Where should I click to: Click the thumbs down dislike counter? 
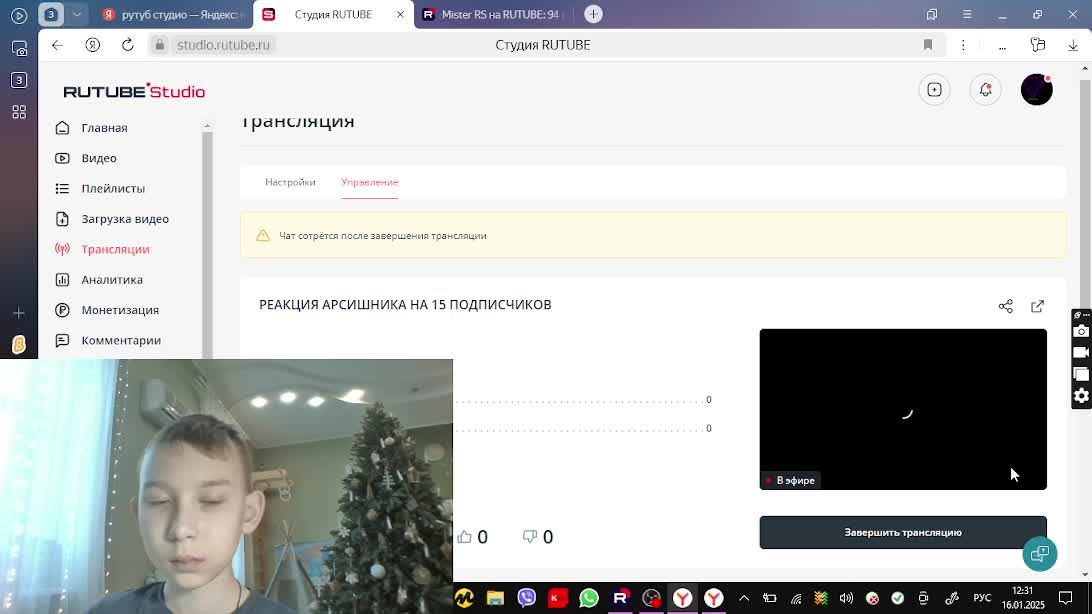click(538, 537)
